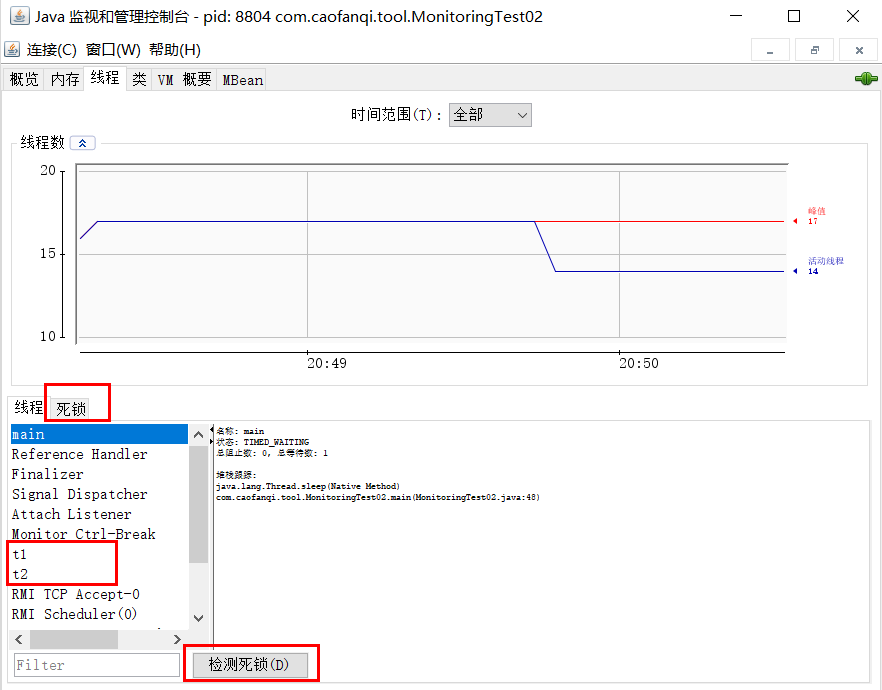This screenshot has width=882, height=690.
Task: Click the horizontal scrollbar right arrow
Action: click(x=178, y=639)
